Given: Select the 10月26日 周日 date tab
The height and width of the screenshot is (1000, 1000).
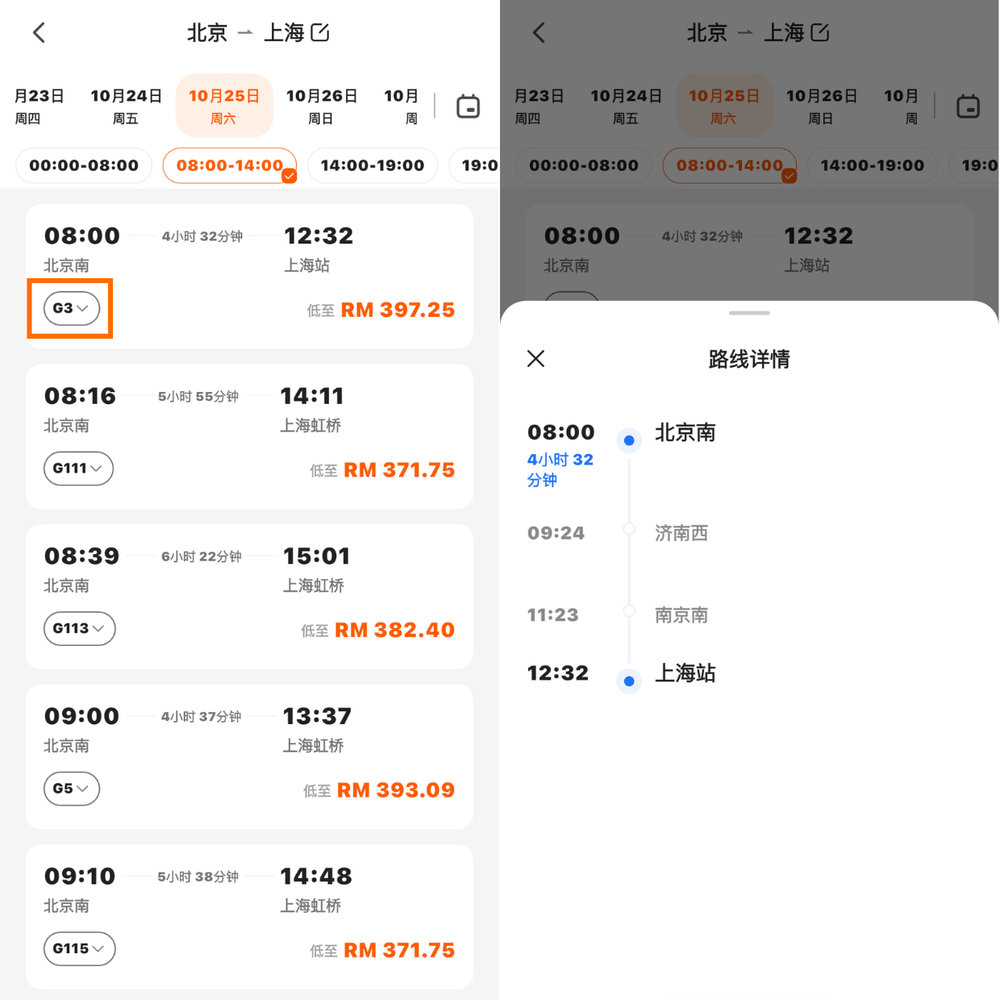Looking at the screenshot, I should (322, 105).
